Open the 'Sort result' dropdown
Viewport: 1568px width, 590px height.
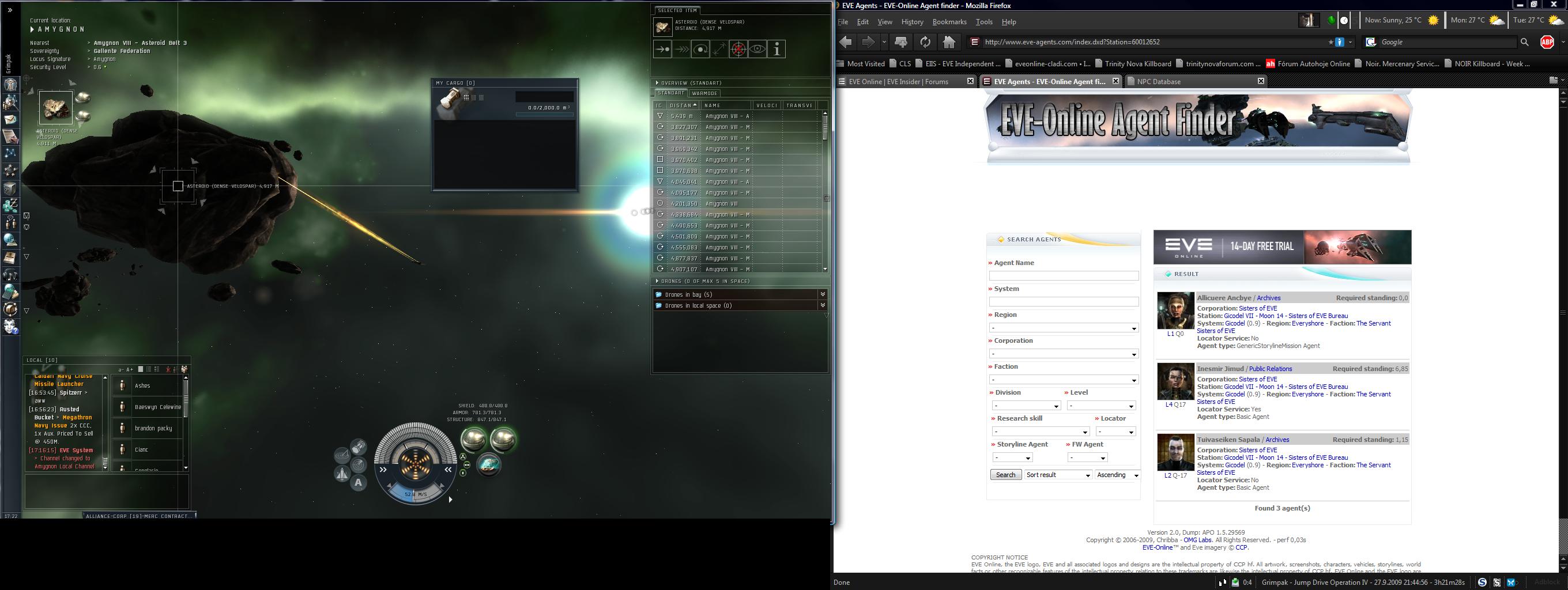(x=1058, y=475)
